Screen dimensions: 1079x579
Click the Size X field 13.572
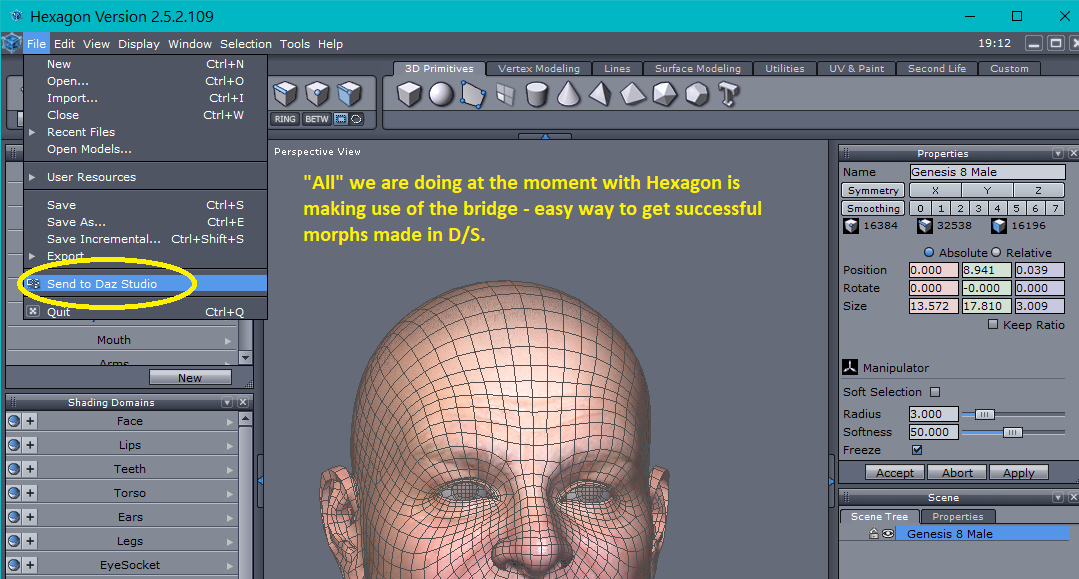pos(934,306)
